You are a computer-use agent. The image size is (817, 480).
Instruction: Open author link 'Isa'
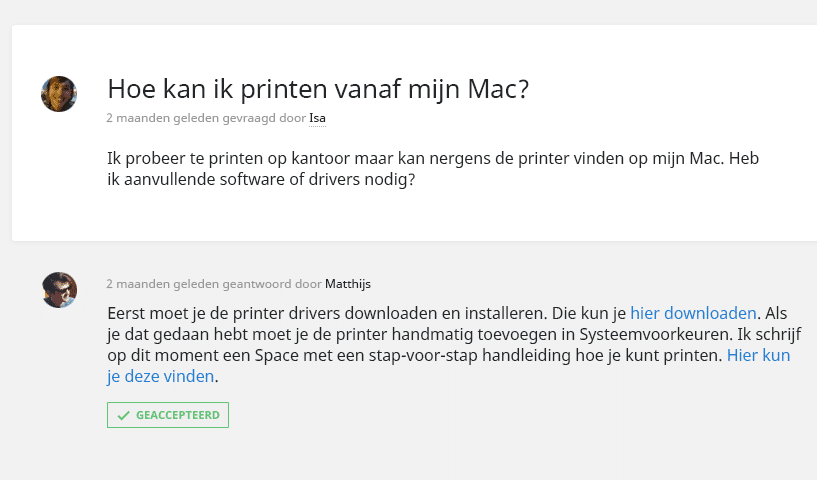(317, 118)
